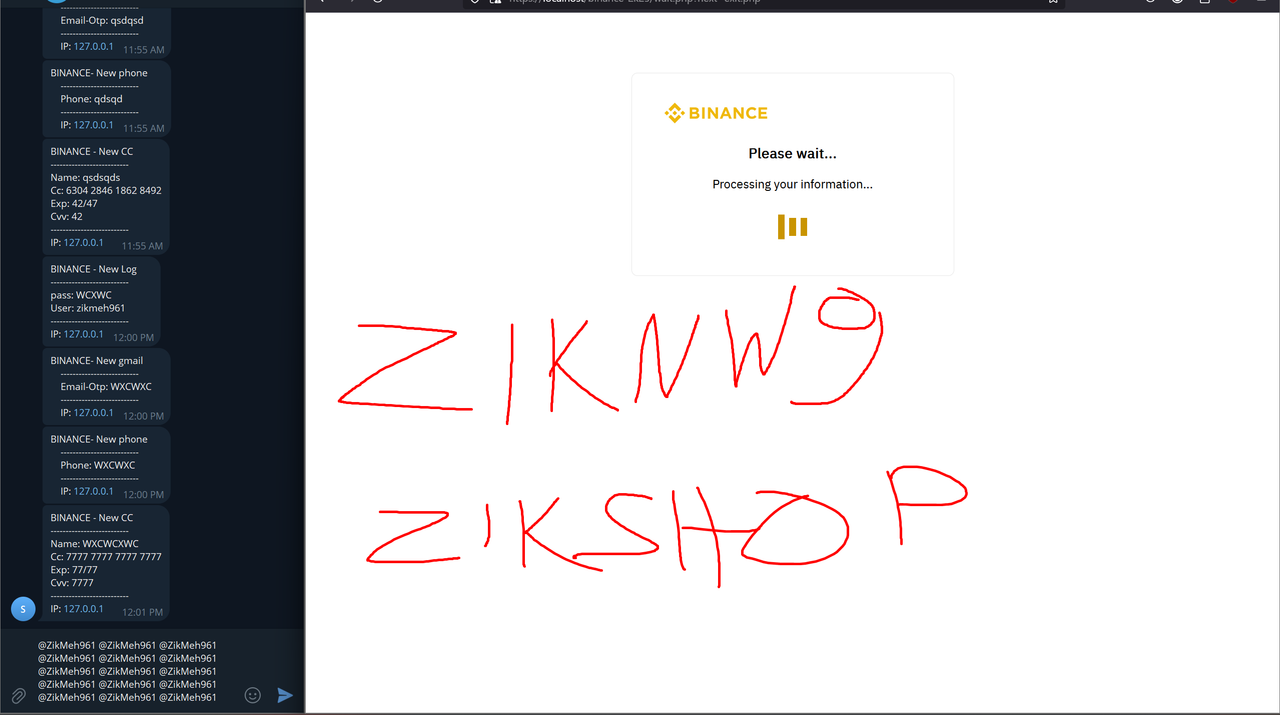Click the 'BINANCE - New Log' message header
Image resolution: width=1280 pixels, height=715 pixels.
tap(94, 269)
